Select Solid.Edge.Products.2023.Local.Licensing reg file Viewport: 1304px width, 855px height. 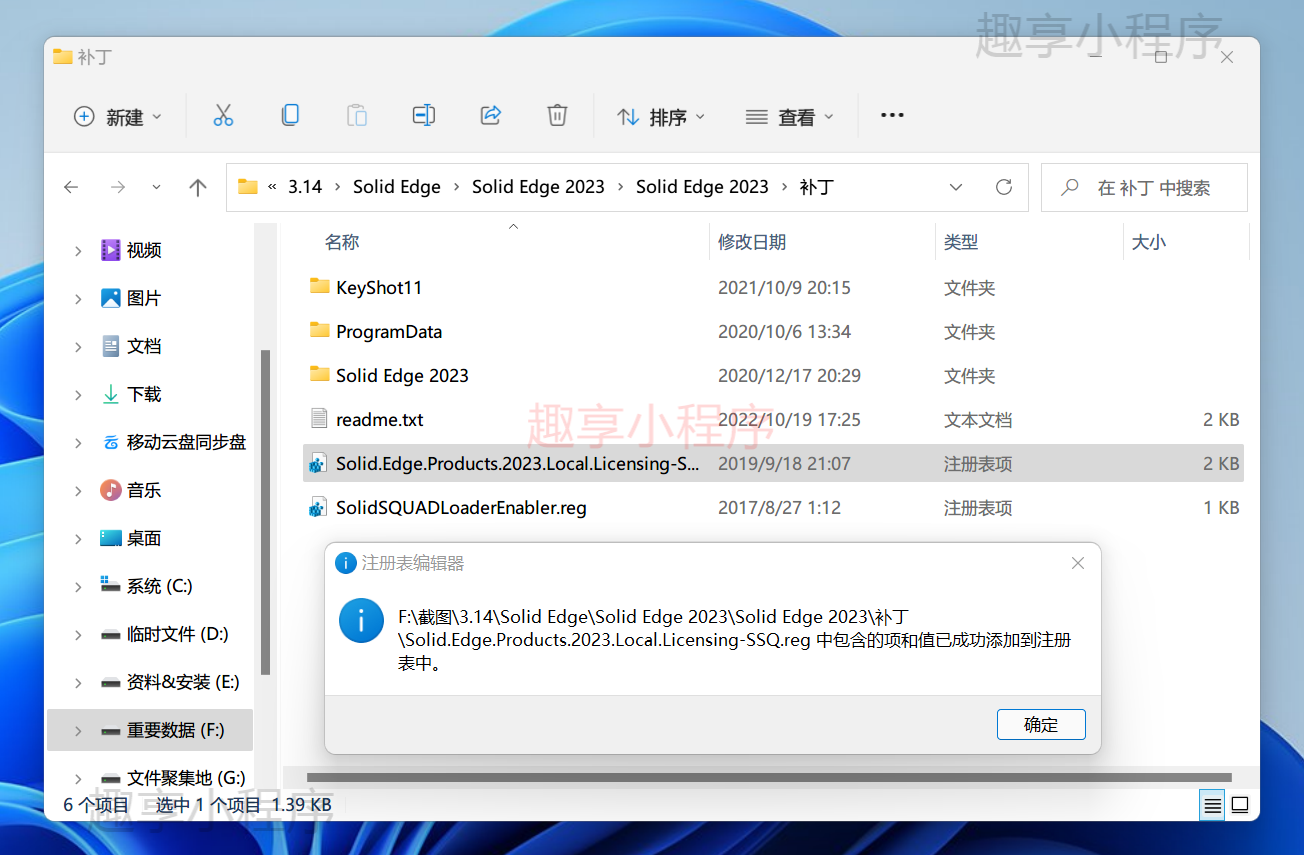(773, 464)
